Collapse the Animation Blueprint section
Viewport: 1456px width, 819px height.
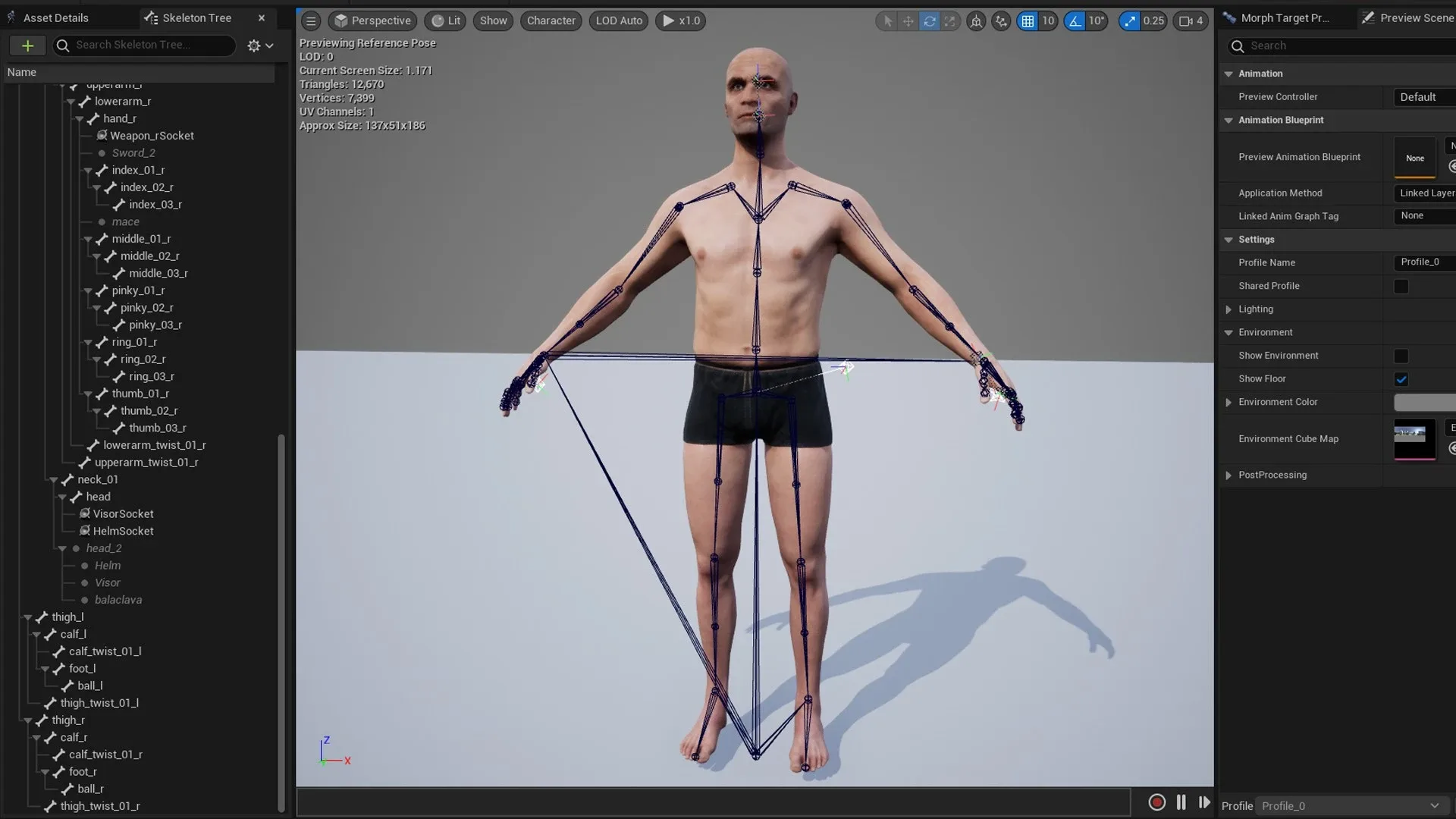point(1228,121)
